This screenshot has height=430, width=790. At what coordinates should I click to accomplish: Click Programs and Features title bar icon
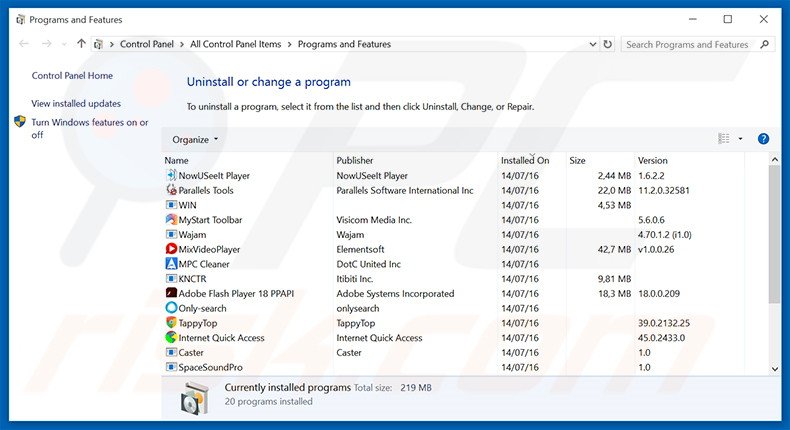20,20
